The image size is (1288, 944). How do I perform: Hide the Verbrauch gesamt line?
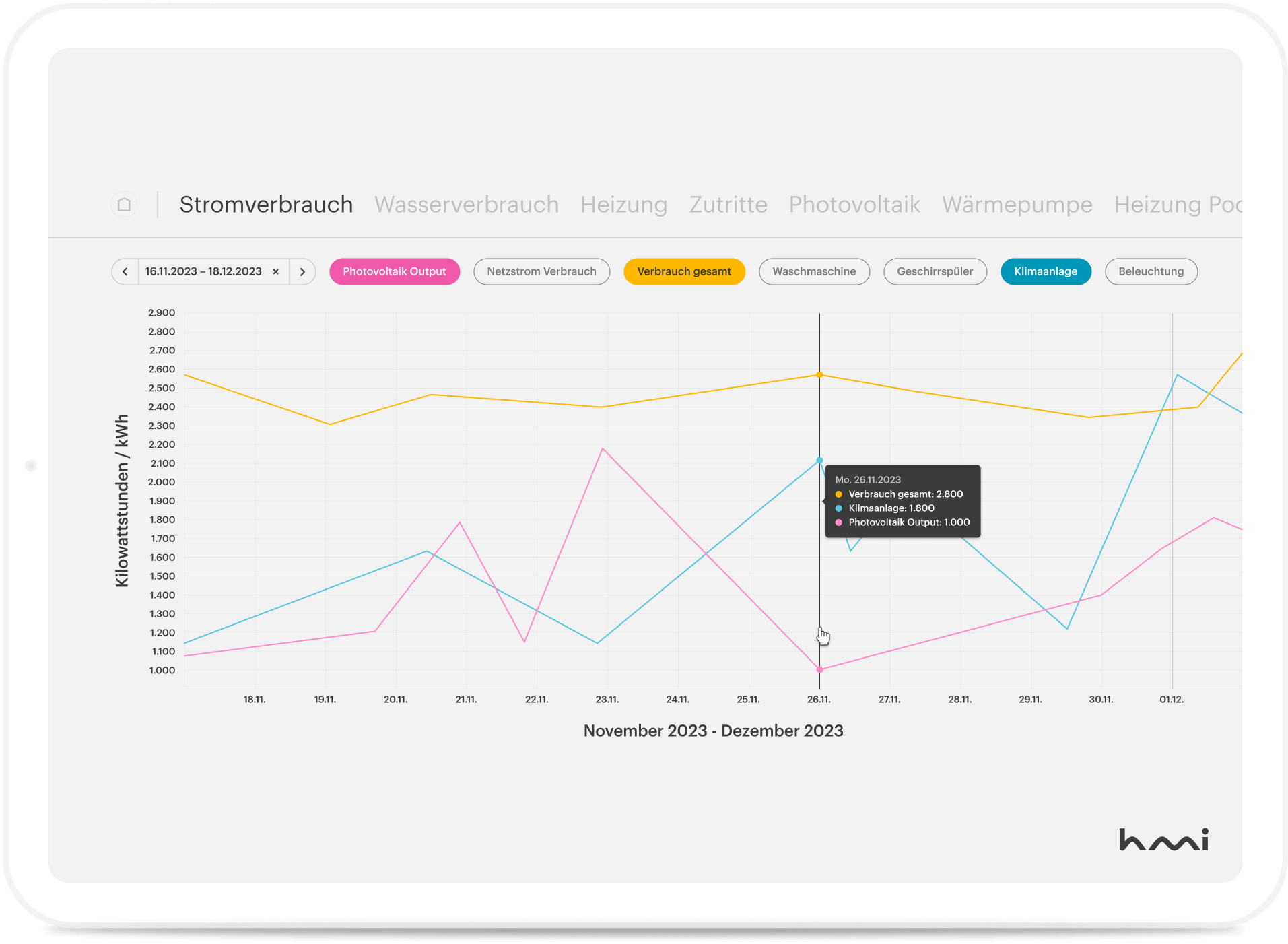click(683, 272)
